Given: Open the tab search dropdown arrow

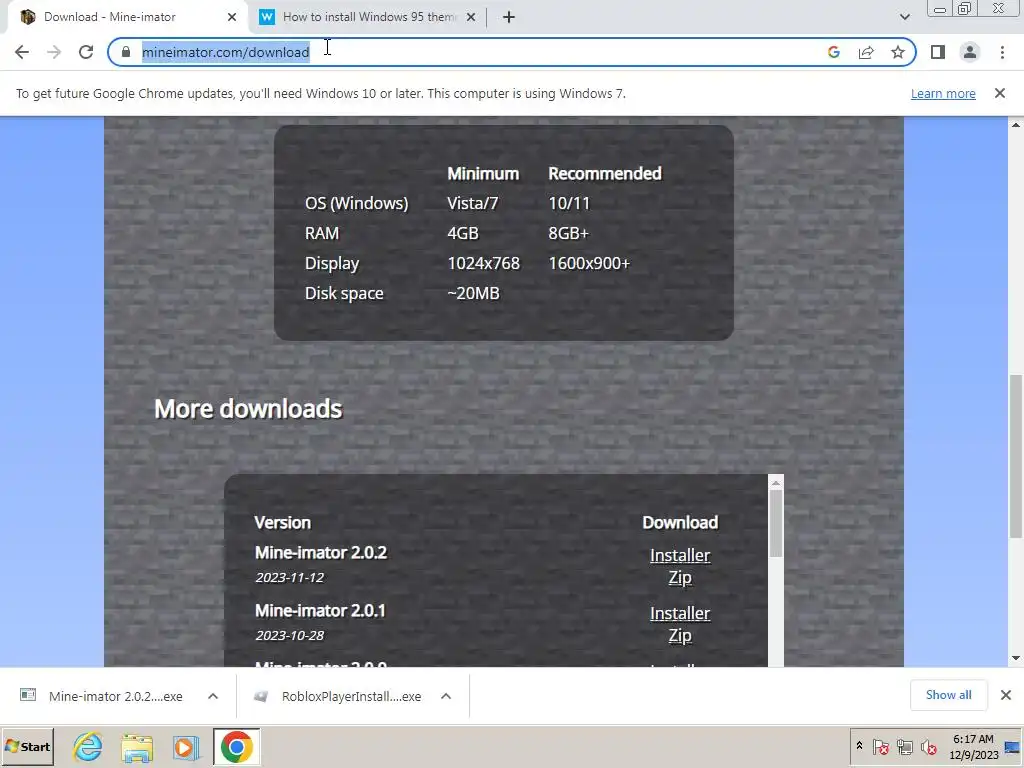Looking at the screenshot, I should point(904,17).
